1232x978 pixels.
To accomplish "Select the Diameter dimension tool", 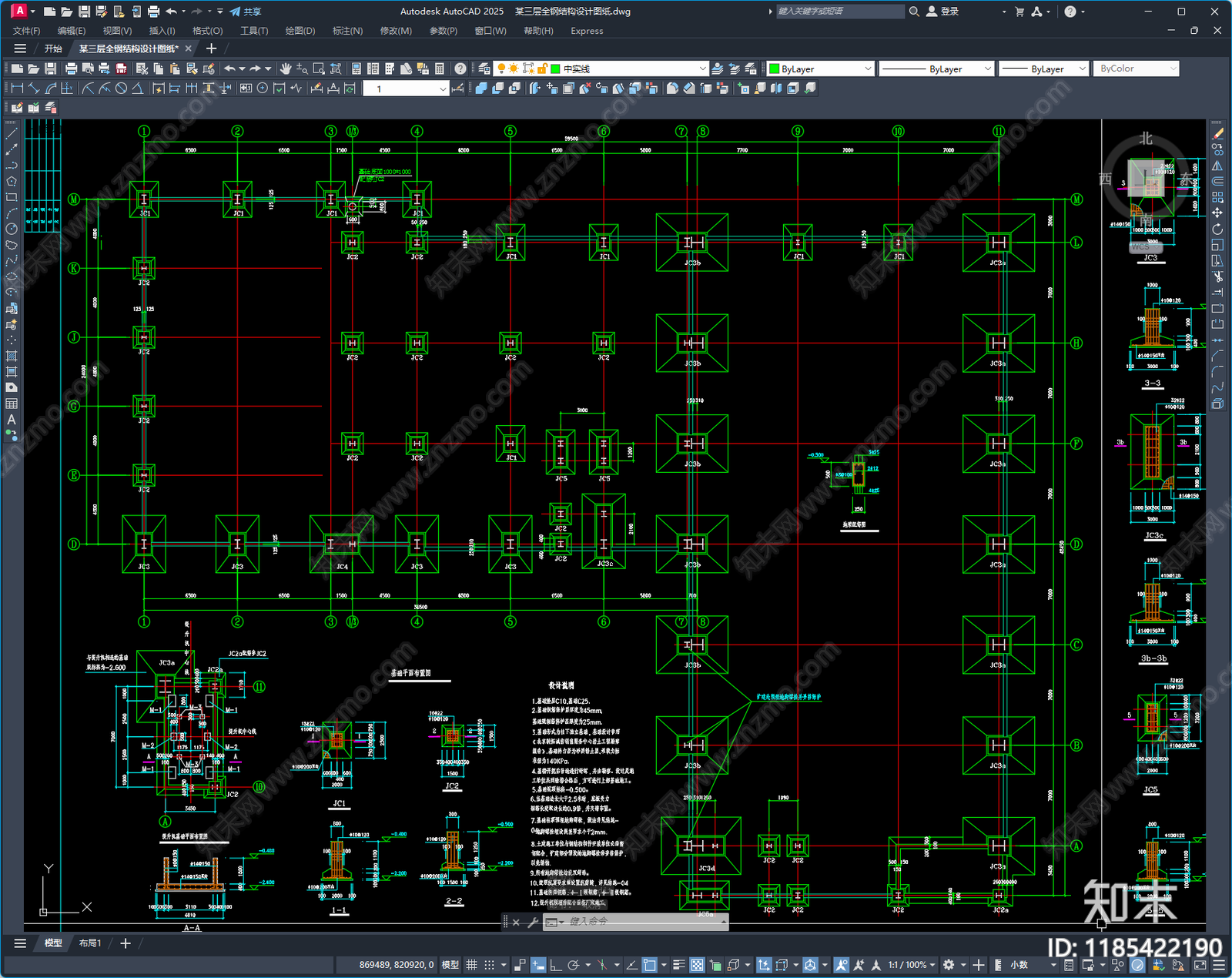I will (x=121, y=89).
